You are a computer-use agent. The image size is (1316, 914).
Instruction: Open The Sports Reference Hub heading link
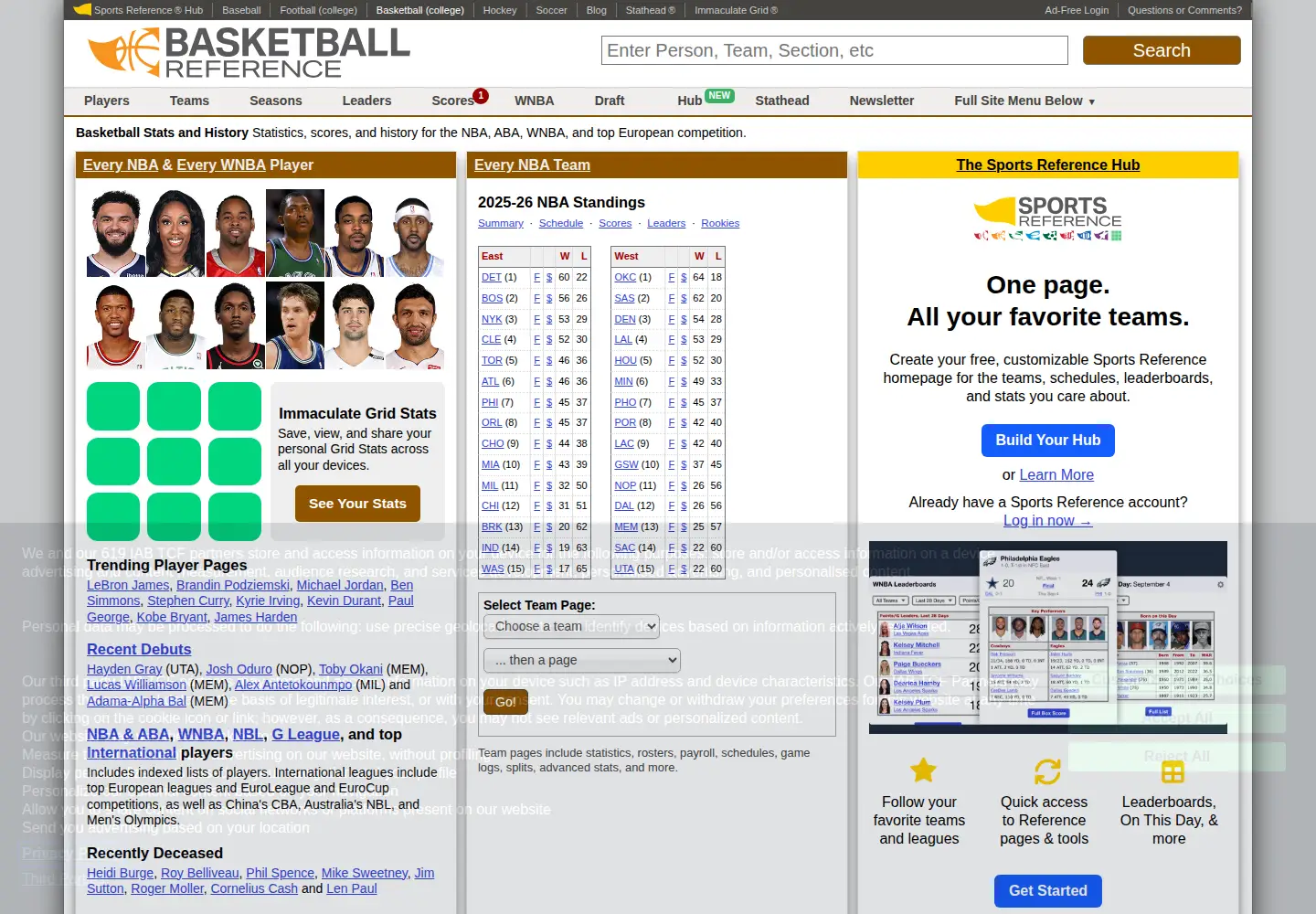1047,165
